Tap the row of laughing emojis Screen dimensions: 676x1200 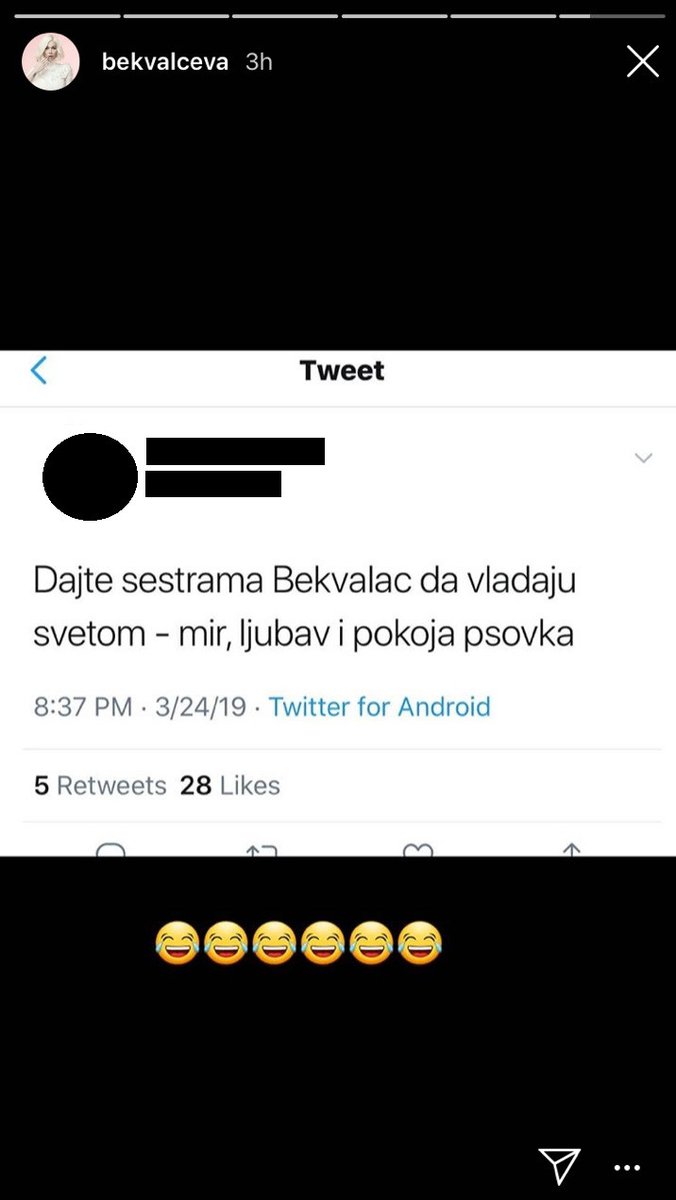tap(299, 943)
